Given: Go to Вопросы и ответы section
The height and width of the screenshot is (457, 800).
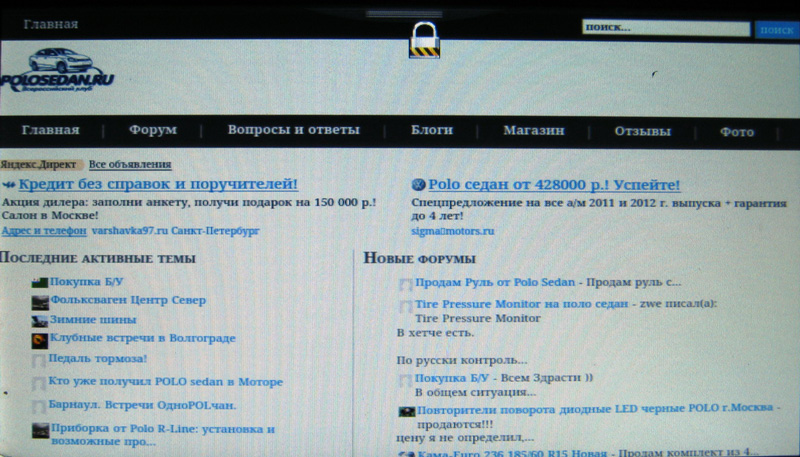Looking at the screenshot, I should tap(293, 130).
